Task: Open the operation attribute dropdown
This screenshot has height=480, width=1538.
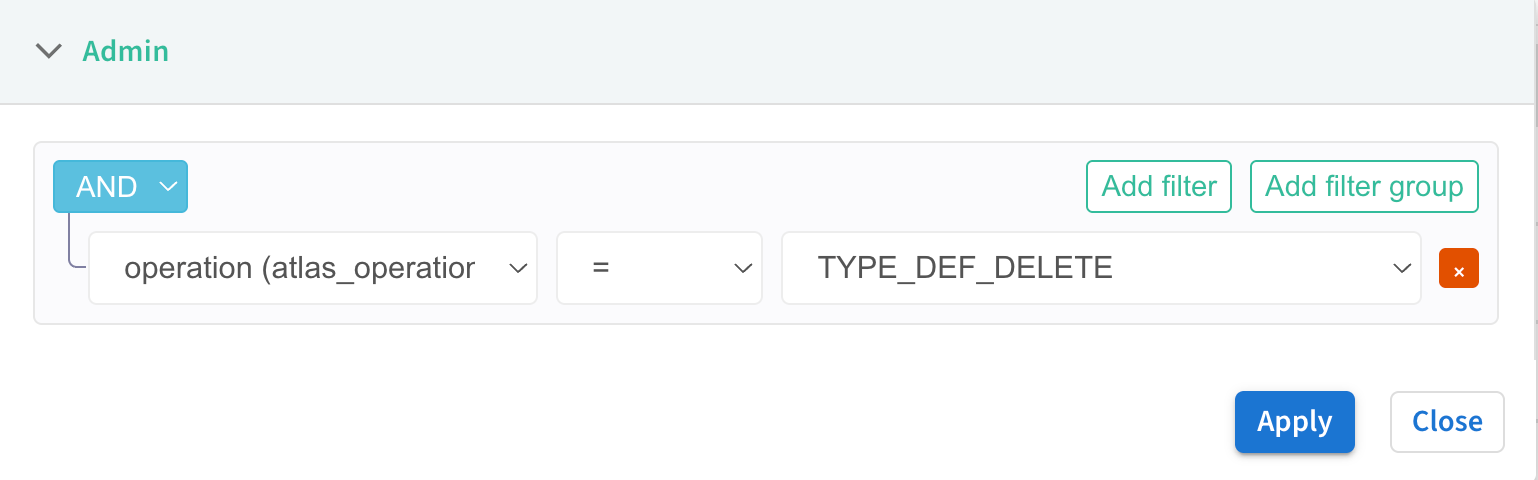Action: tap(312, 268)
